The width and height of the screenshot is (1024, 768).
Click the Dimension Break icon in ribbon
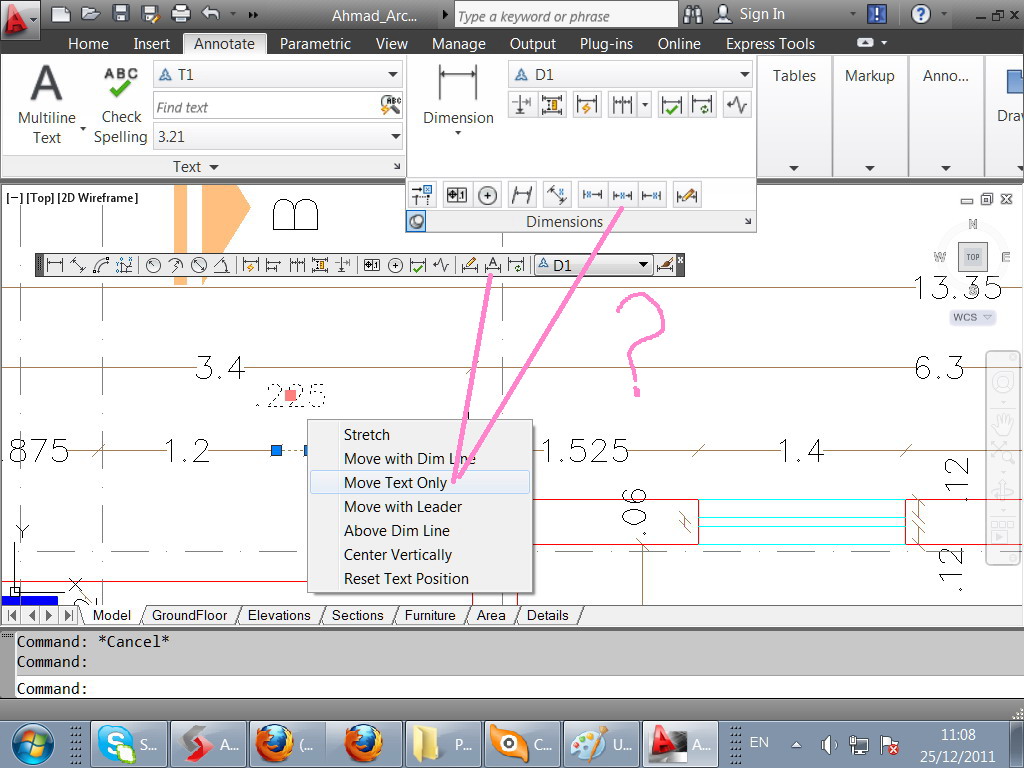[x=522, y=104]
